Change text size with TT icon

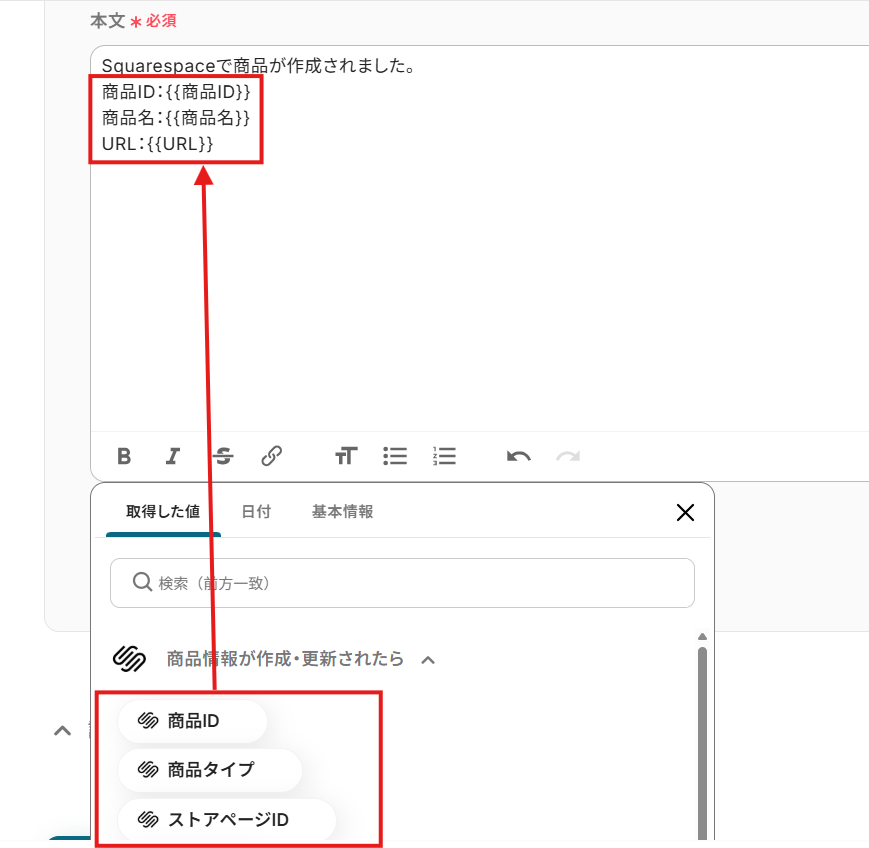coord(346,456)
